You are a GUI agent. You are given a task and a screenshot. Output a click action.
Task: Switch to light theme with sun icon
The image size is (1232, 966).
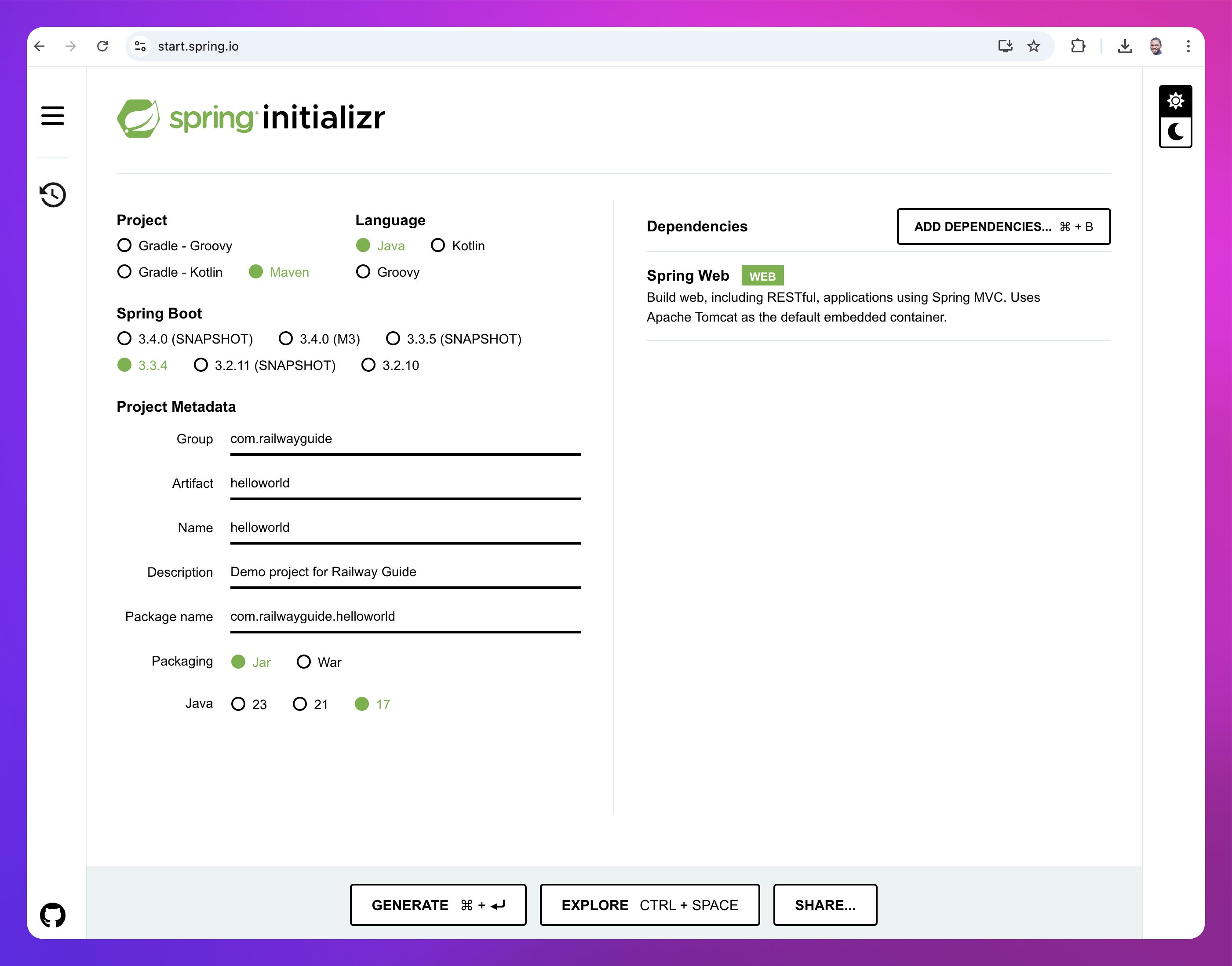1175,101
